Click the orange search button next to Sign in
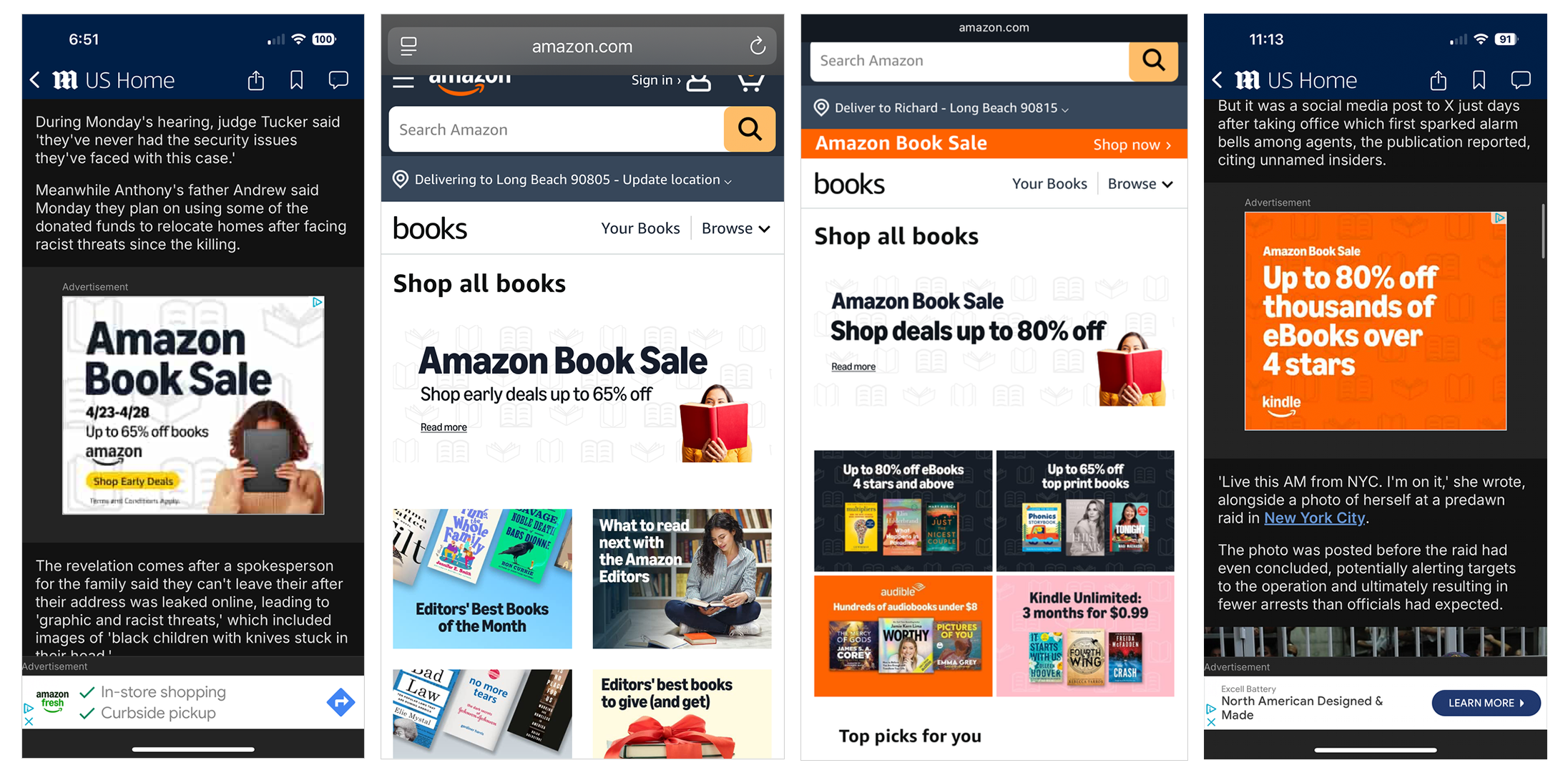 pyautogui.click(x=750, y=130)
